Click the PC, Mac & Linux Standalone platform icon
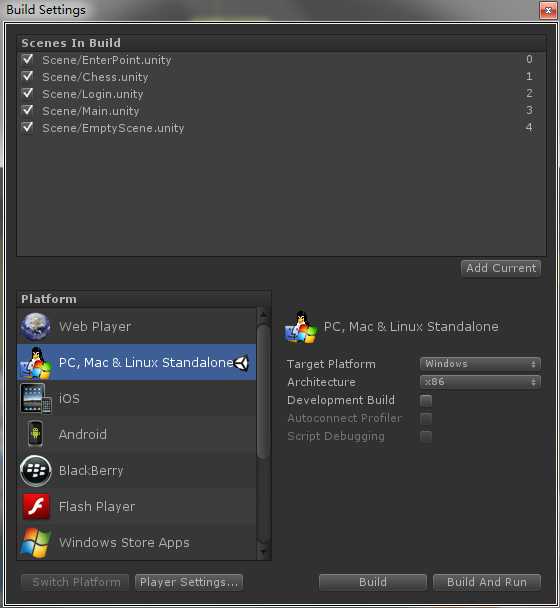The image size is (560, 608). pyautogui.click(x=36, y=363)
